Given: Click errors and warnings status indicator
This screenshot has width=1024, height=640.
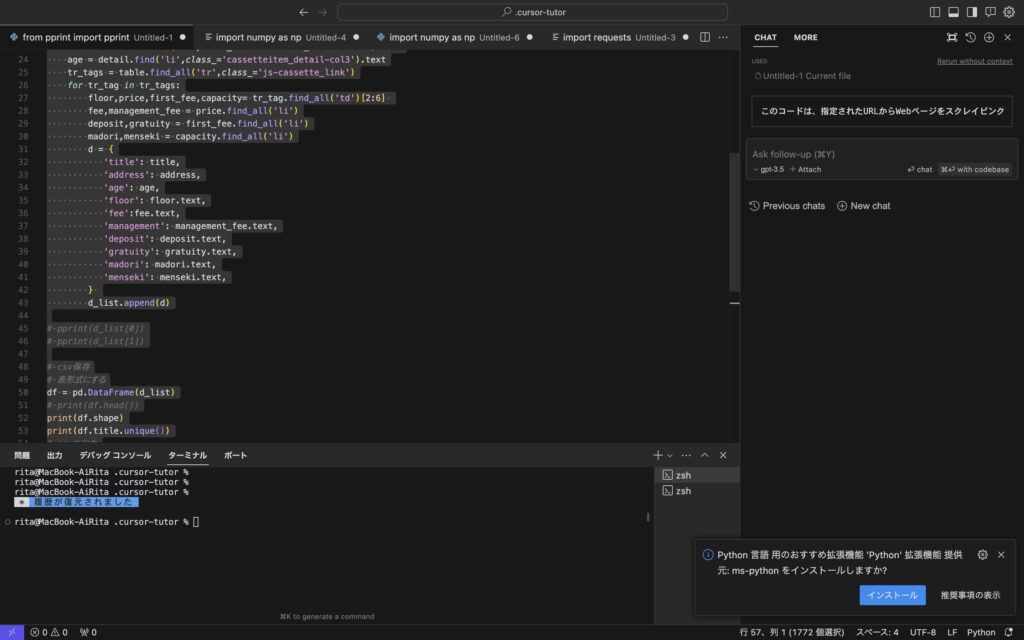Looking at the screenshot, I should tap(49, 632).
